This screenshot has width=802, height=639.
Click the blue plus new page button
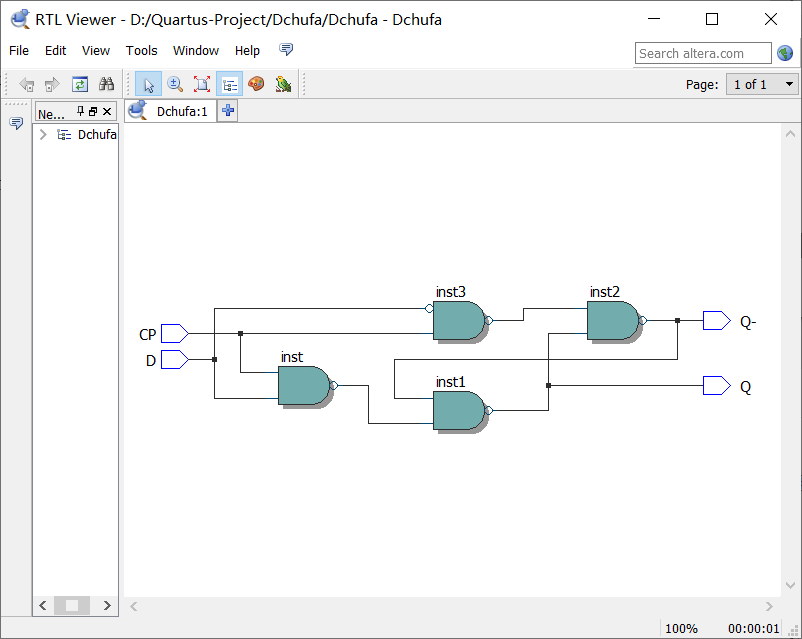pyautogui.click(x=227, y=112)
